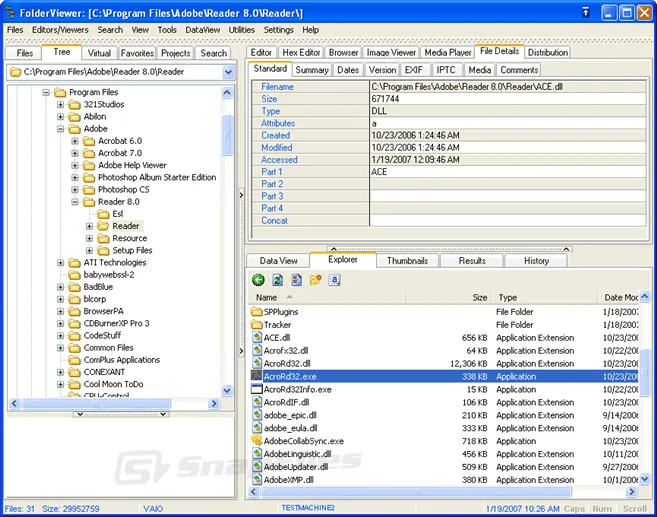Click the AdobeXMP.dll file icon

[x=256, y=479]
